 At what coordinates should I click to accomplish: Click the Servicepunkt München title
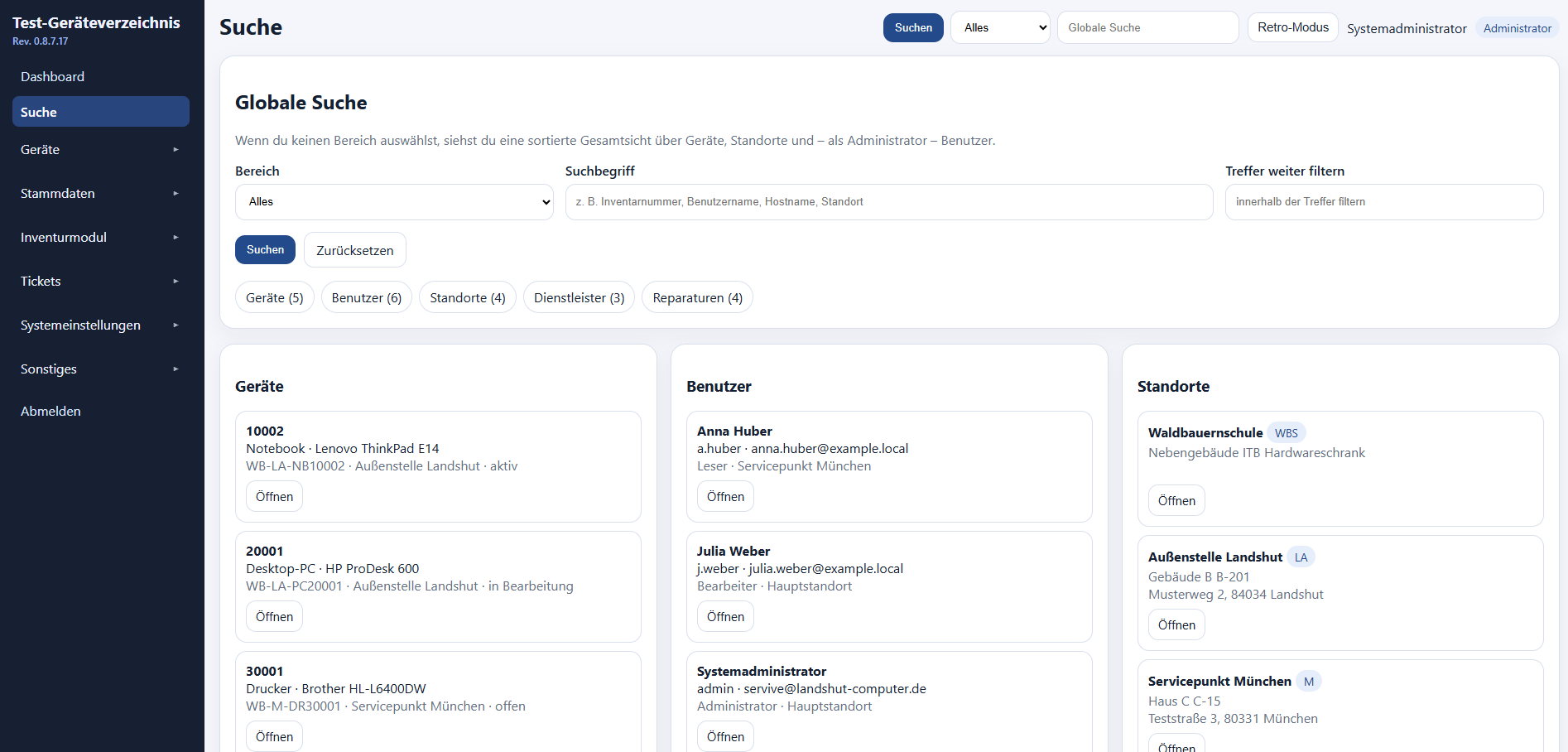pyautogui.click(x=1219, y=682)
